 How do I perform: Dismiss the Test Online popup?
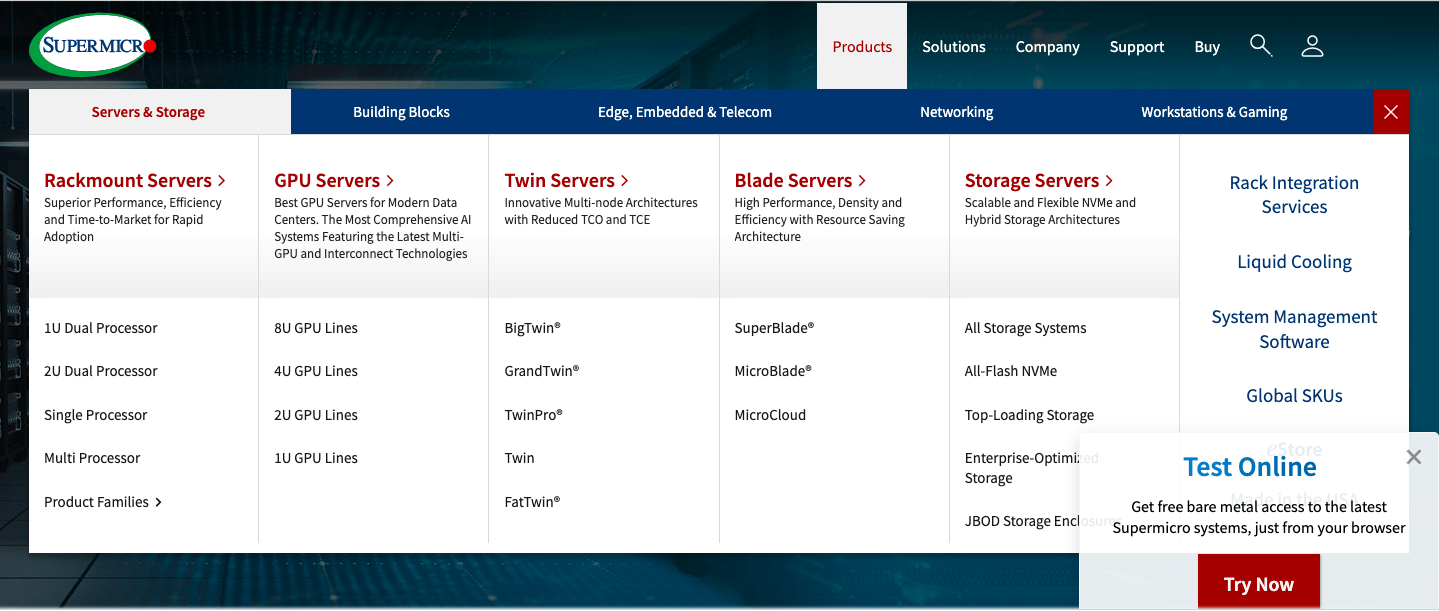1413,456
